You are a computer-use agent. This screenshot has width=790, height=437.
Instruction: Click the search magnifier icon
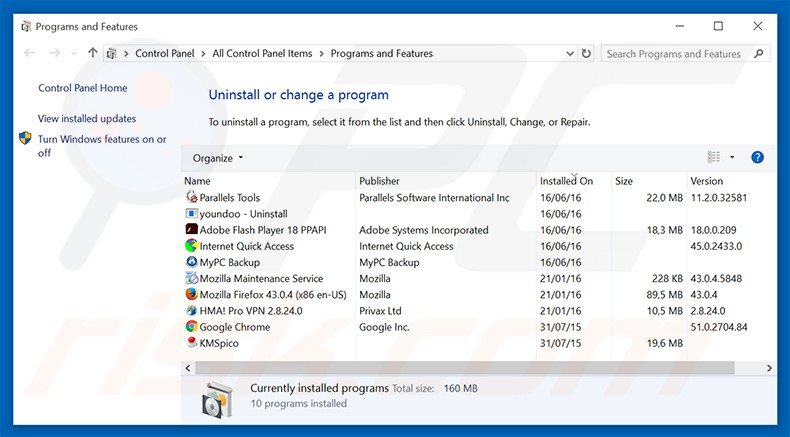pos(758,53)
